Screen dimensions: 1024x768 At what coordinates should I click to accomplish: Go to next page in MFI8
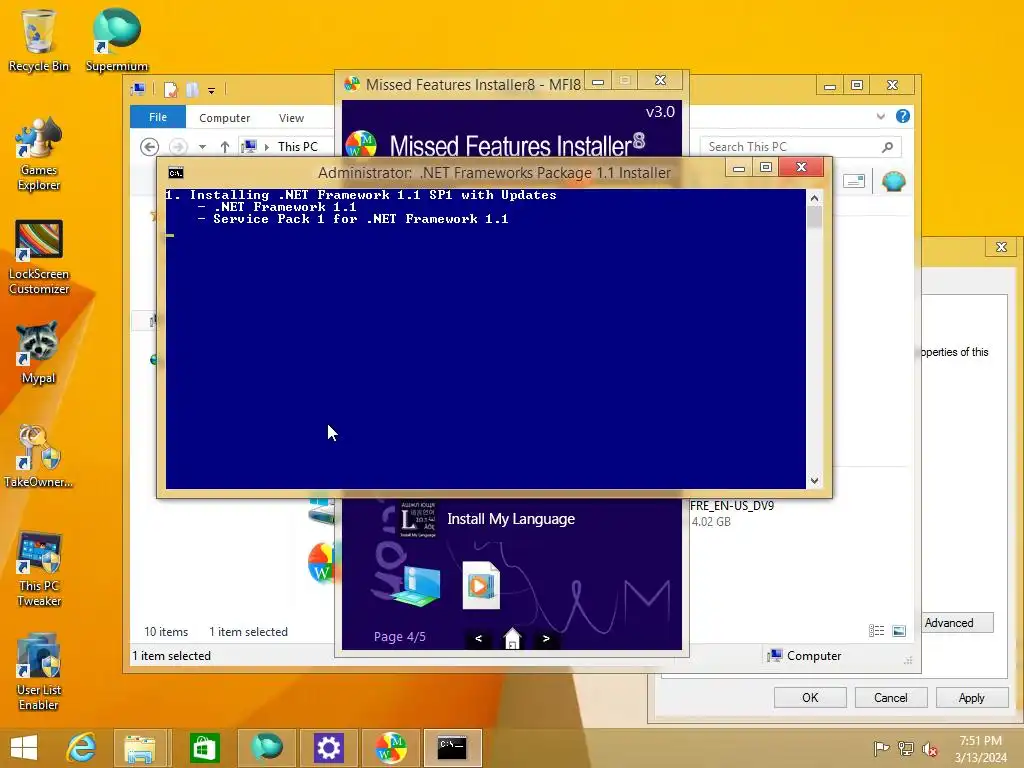pos(546,638)
